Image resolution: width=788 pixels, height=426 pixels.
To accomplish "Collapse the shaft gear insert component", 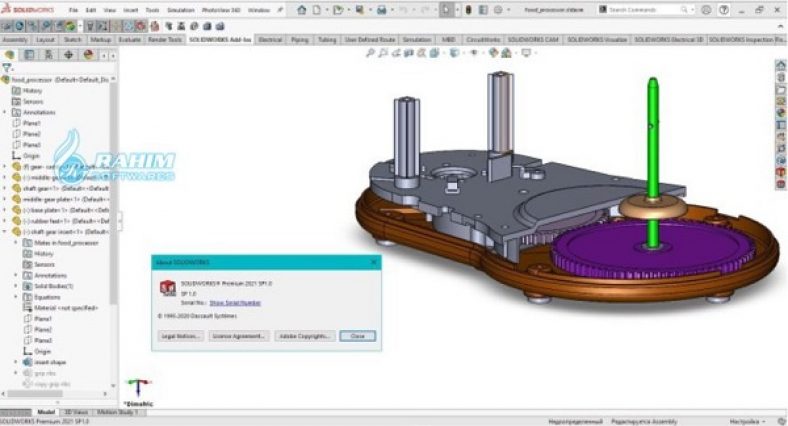I will [5, 231].
